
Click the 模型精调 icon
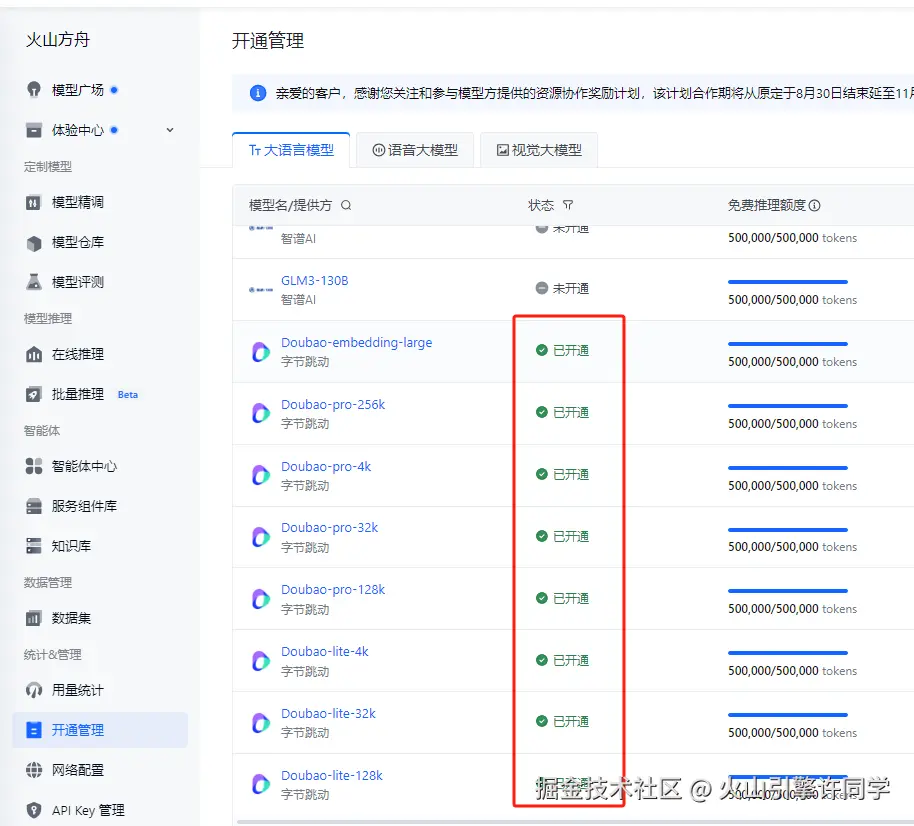pos(34,202)
